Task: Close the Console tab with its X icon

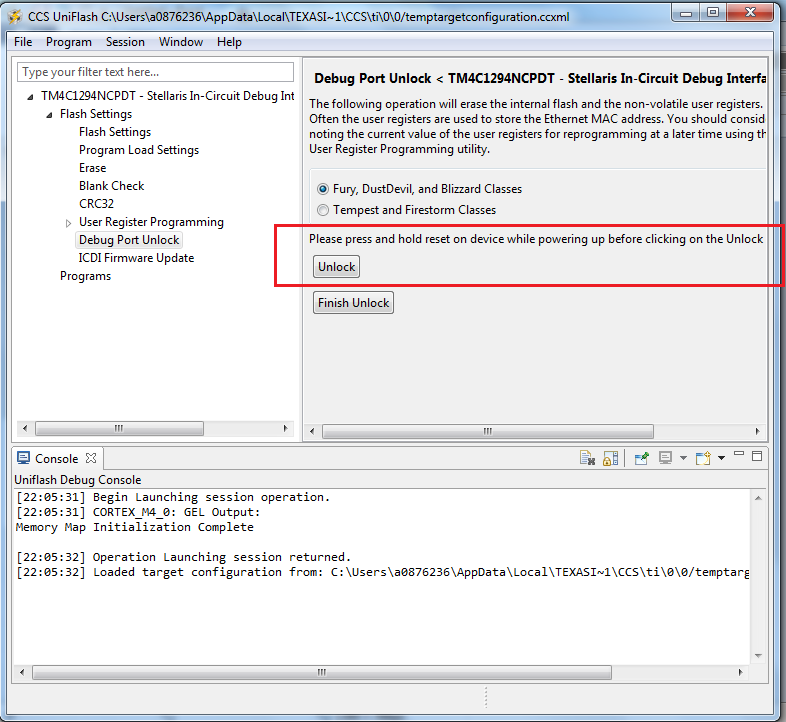Action: pyautogui.click(x=91, y=458)
